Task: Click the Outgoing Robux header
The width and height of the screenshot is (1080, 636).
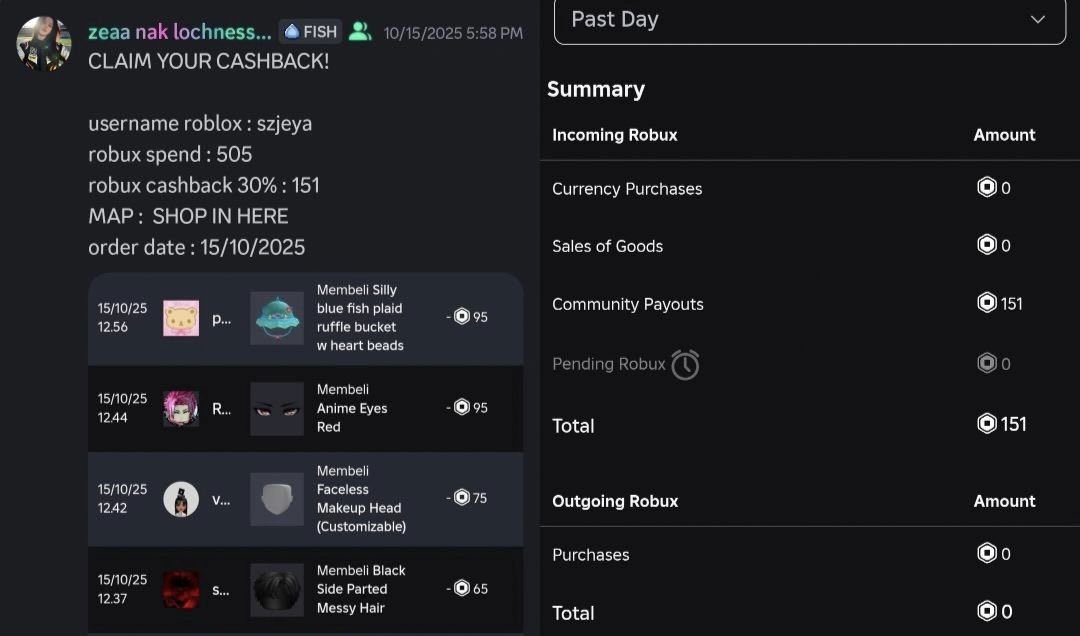Action: tap(615, 501)
